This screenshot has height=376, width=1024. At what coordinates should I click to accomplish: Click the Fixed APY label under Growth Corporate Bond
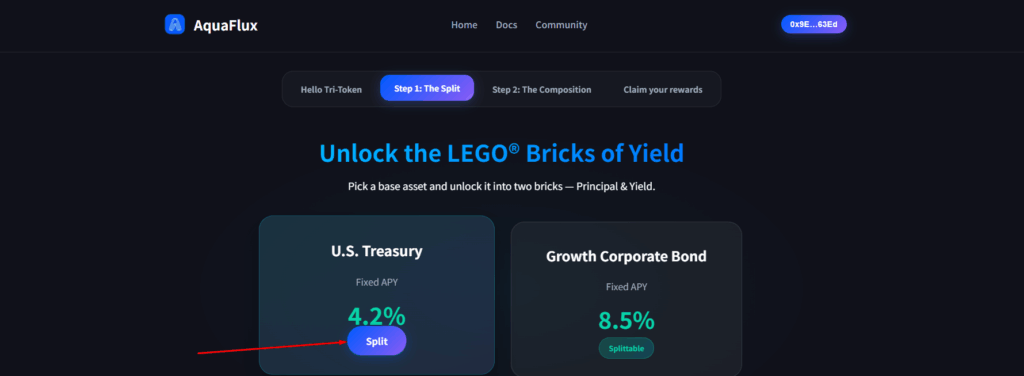(626, 287)
